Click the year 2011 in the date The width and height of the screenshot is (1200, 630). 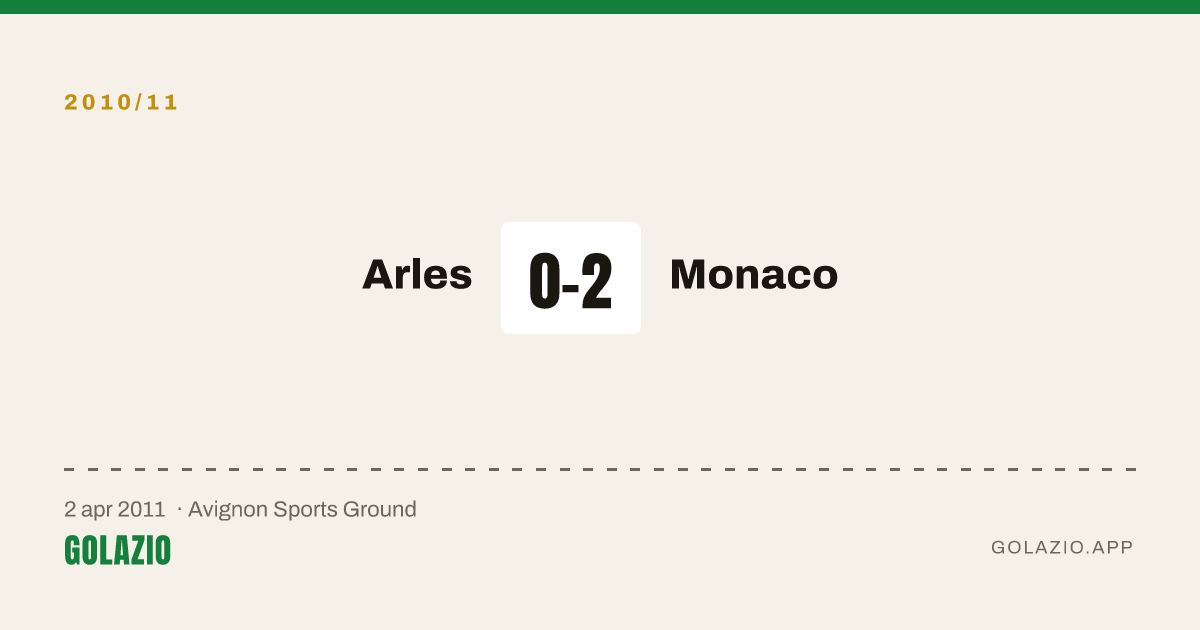coord(141,509)
